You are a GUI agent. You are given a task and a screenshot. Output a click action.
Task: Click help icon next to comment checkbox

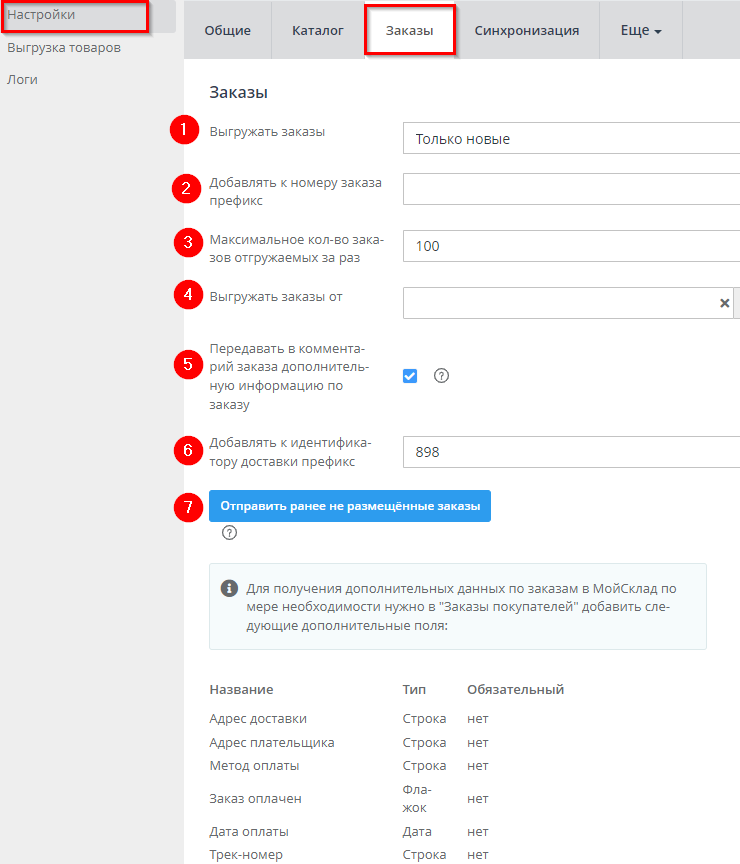tap(441, 376)
